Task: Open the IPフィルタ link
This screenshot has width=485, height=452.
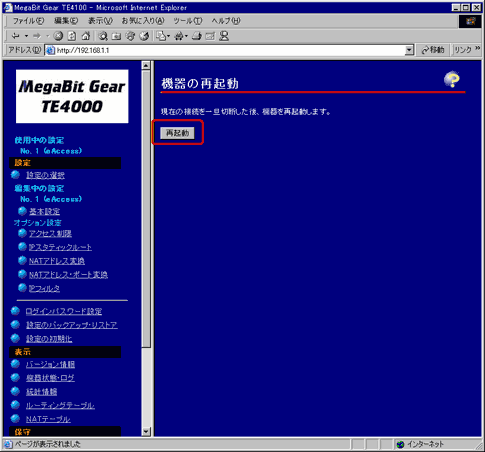Action: coord(44,288)
